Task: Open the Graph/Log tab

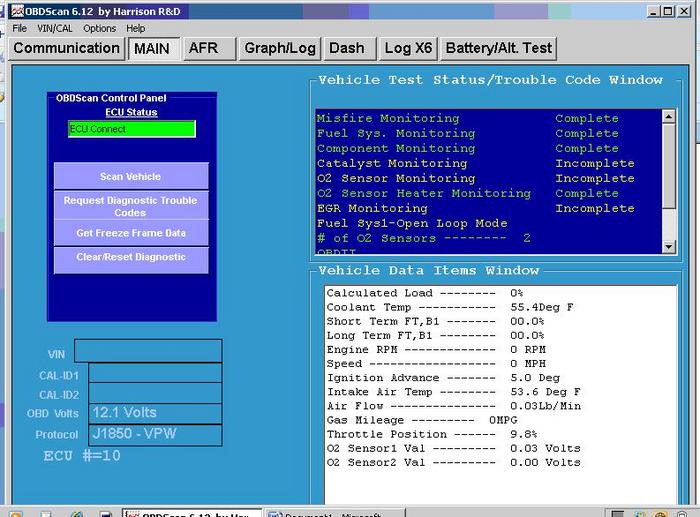Action: (x=280, y=48)
